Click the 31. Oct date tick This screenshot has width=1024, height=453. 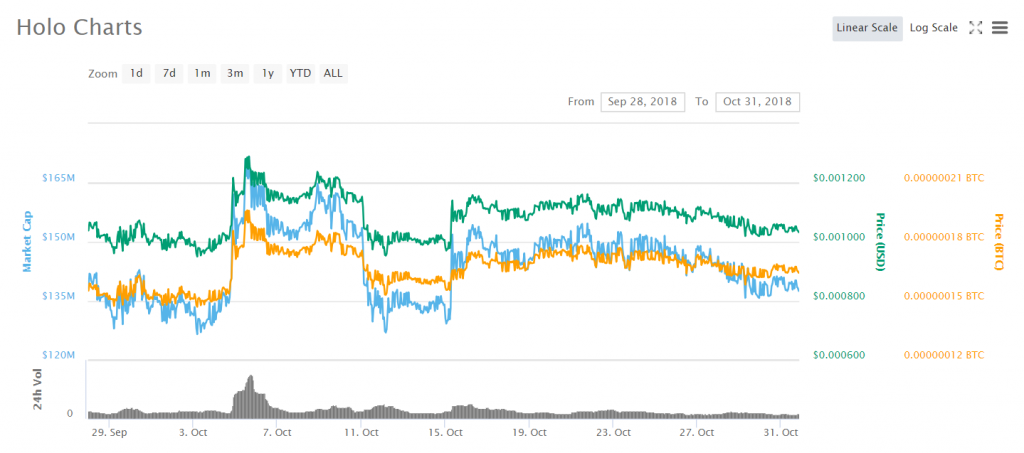782,432
